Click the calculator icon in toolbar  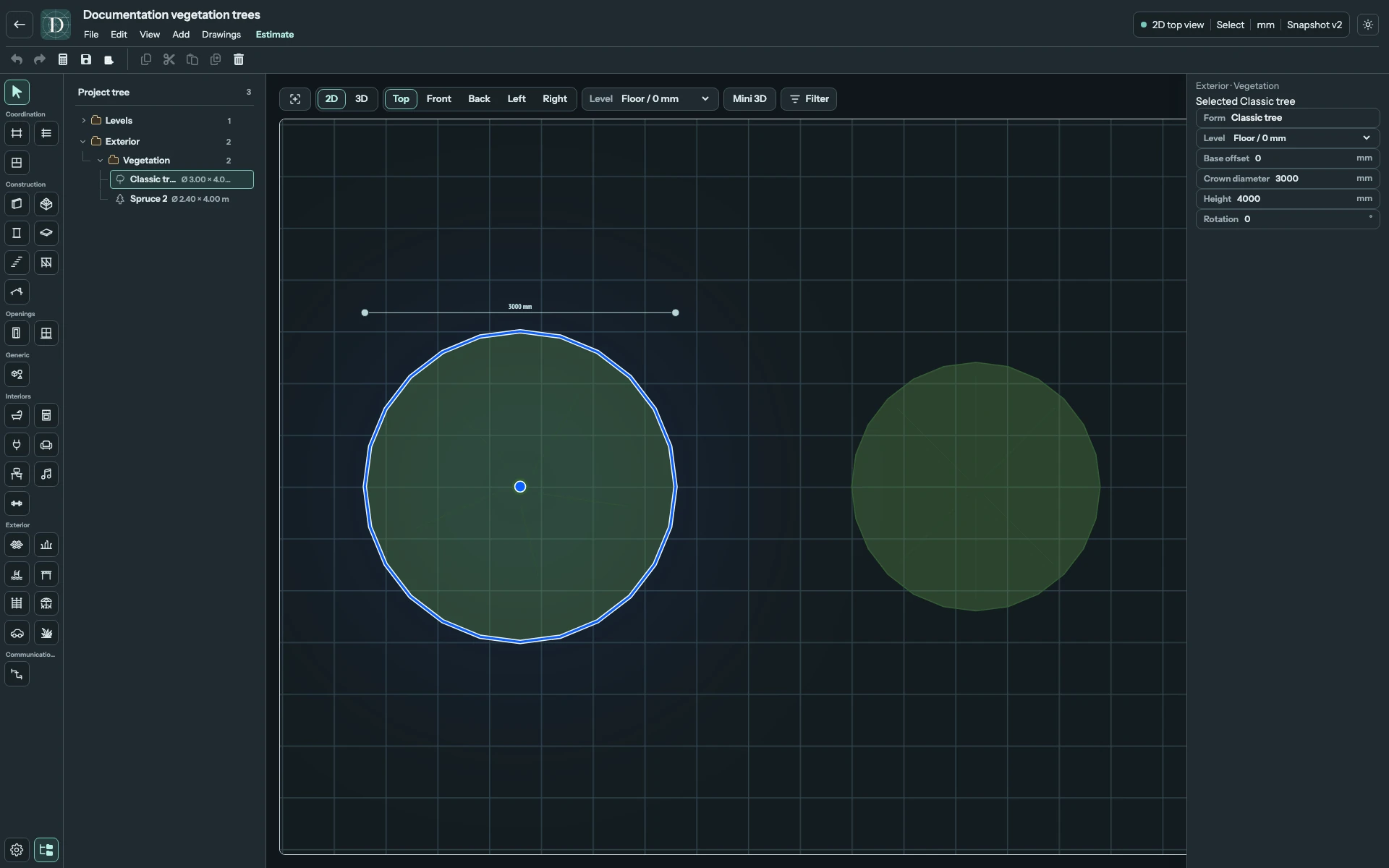tap(63, 59)
